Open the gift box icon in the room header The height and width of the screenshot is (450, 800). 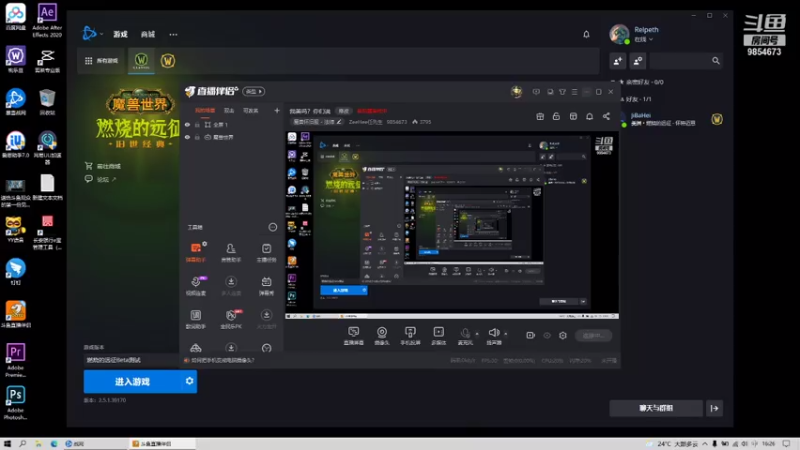(540, 116)
